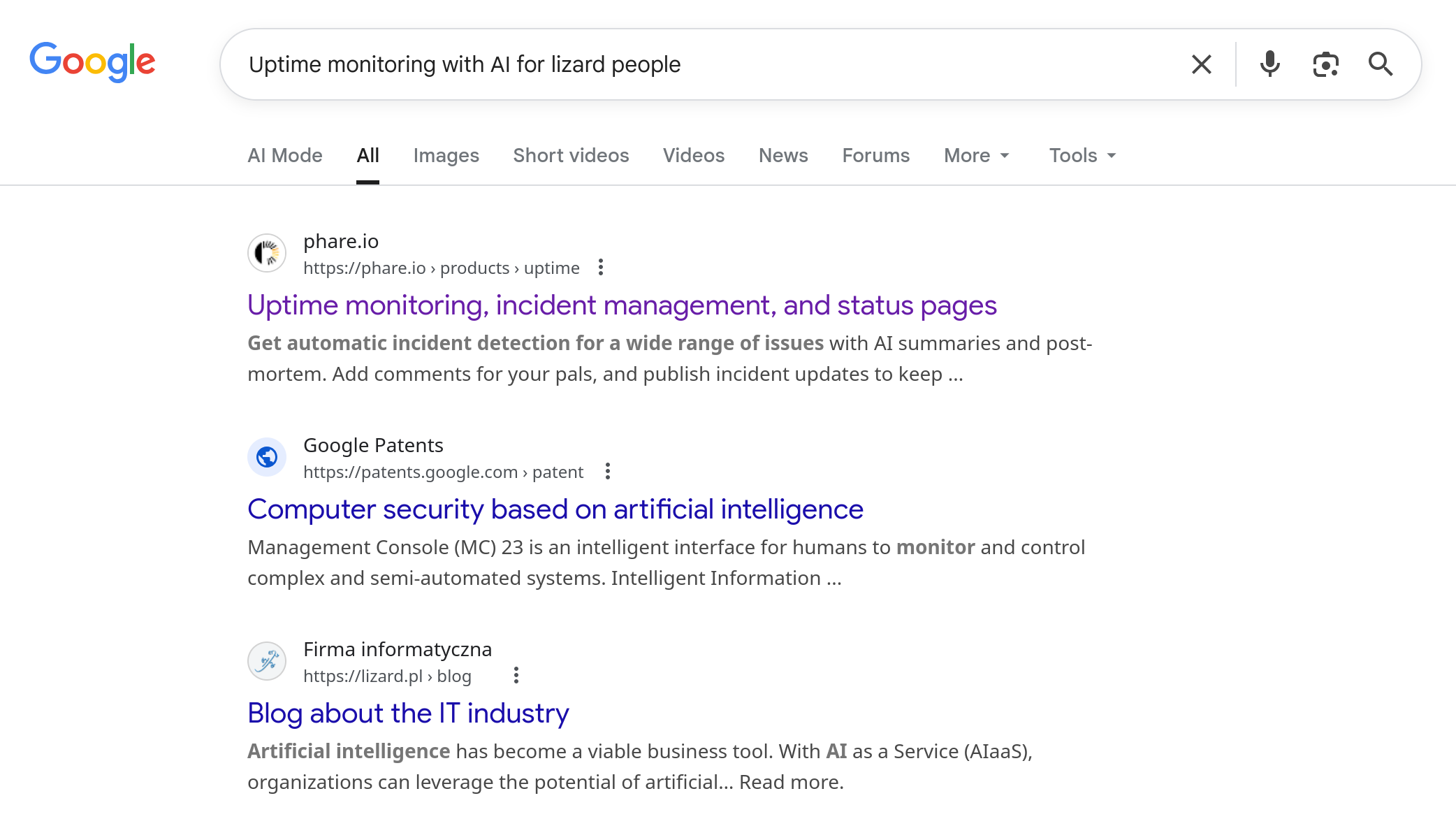Clear the search query with X
This screenshot has height=819, width=1456.
coord(1201,64)
